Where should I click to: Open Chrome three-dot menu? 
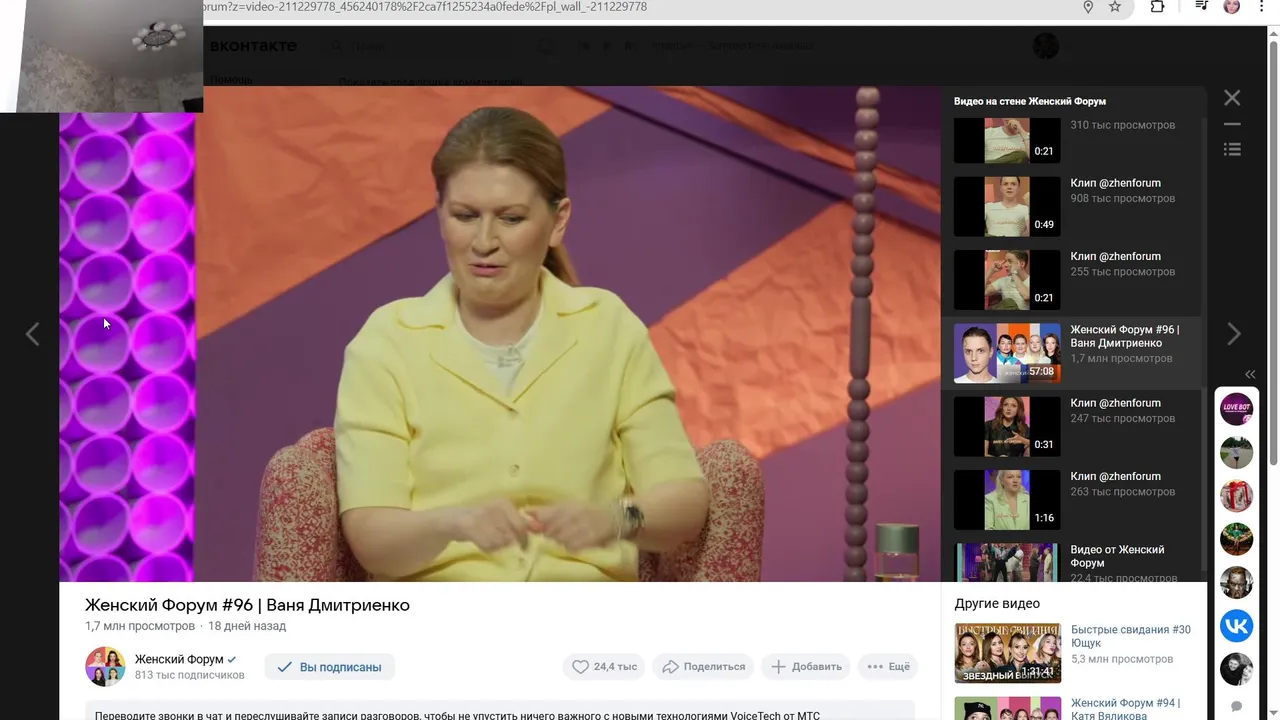(1260, 7)
